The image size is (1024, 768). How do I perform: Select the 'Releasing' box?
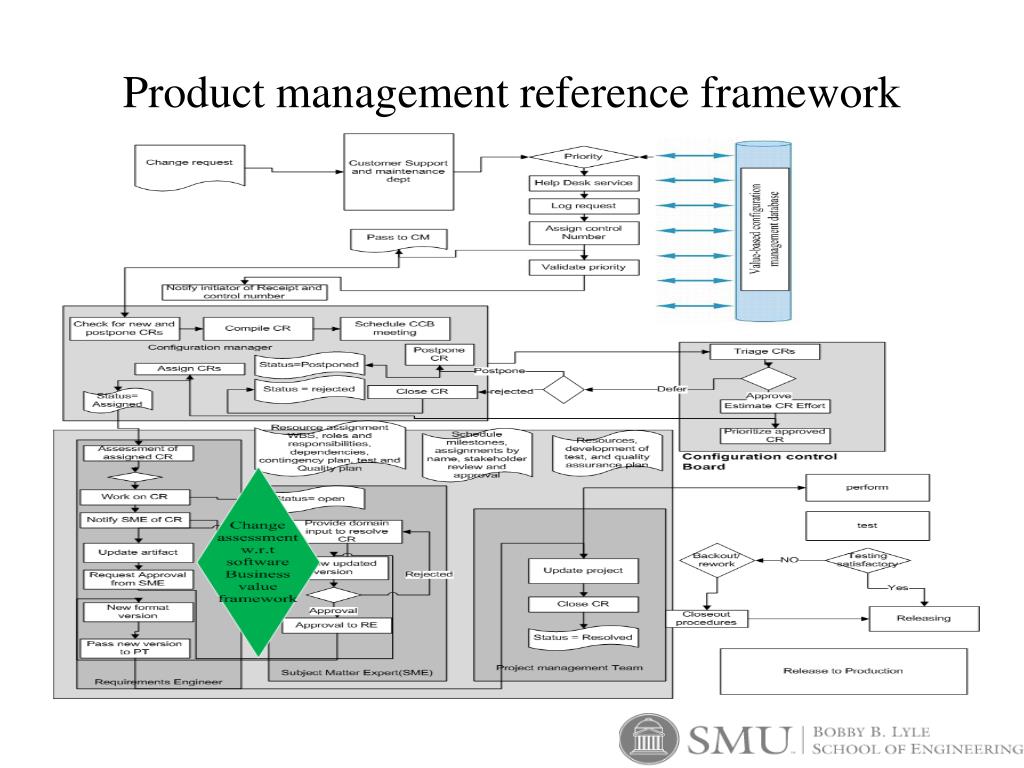coord(924,618)
